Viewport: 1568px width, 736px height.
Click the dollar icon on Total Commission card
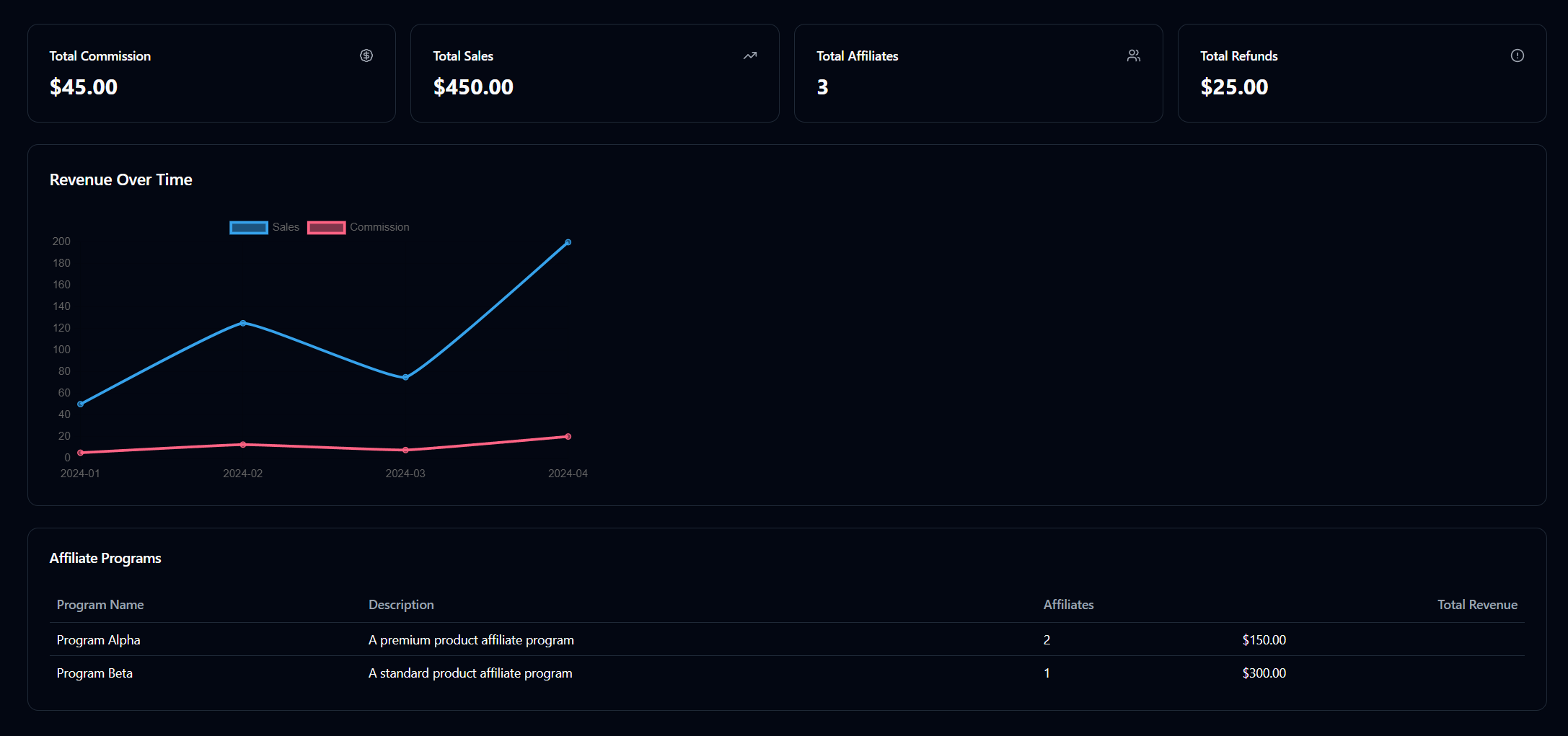click(x=366, y=56)
